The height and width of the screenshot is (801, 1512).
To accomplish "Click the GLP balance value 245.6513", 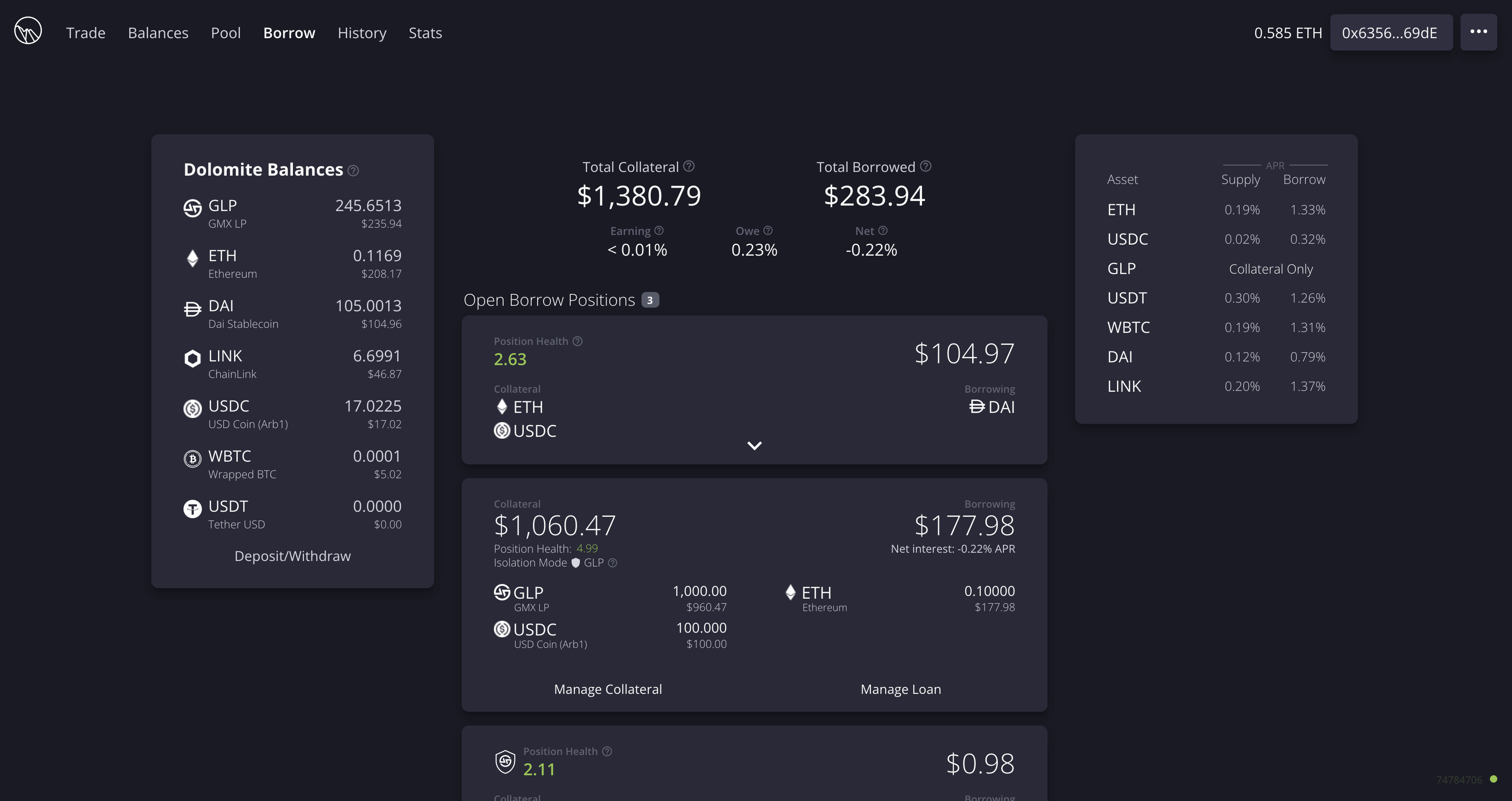I will [368, 206].
